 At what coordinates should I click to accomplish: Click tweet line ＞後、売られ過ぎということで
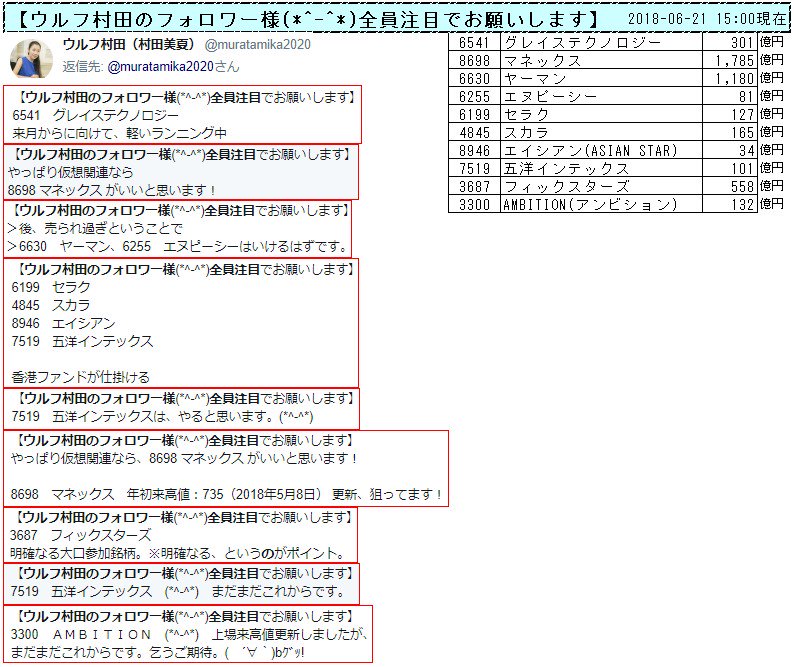click(95, 229)
